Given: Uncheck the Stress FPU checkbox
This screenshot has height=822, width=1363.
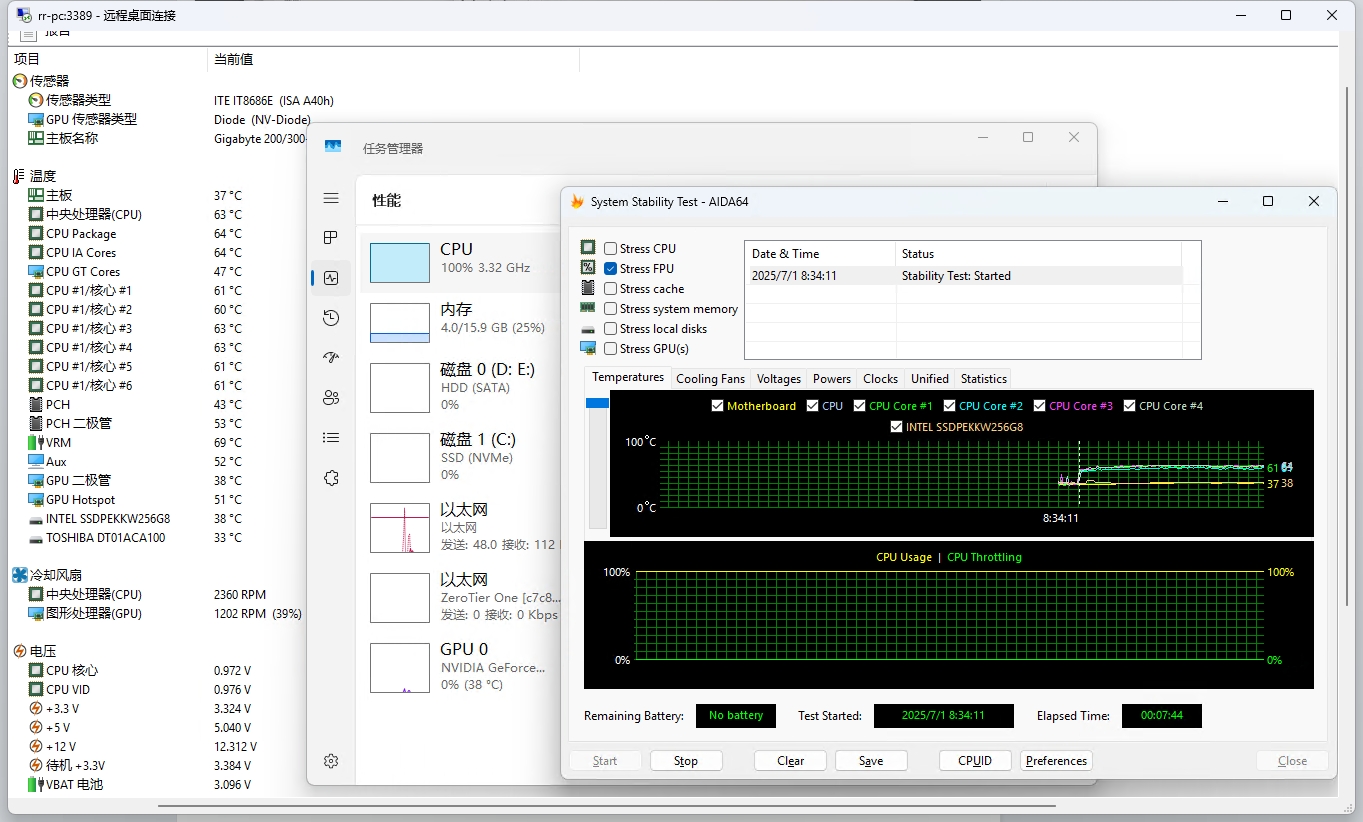Looking at the screenshot, I should tap(610, 268).
